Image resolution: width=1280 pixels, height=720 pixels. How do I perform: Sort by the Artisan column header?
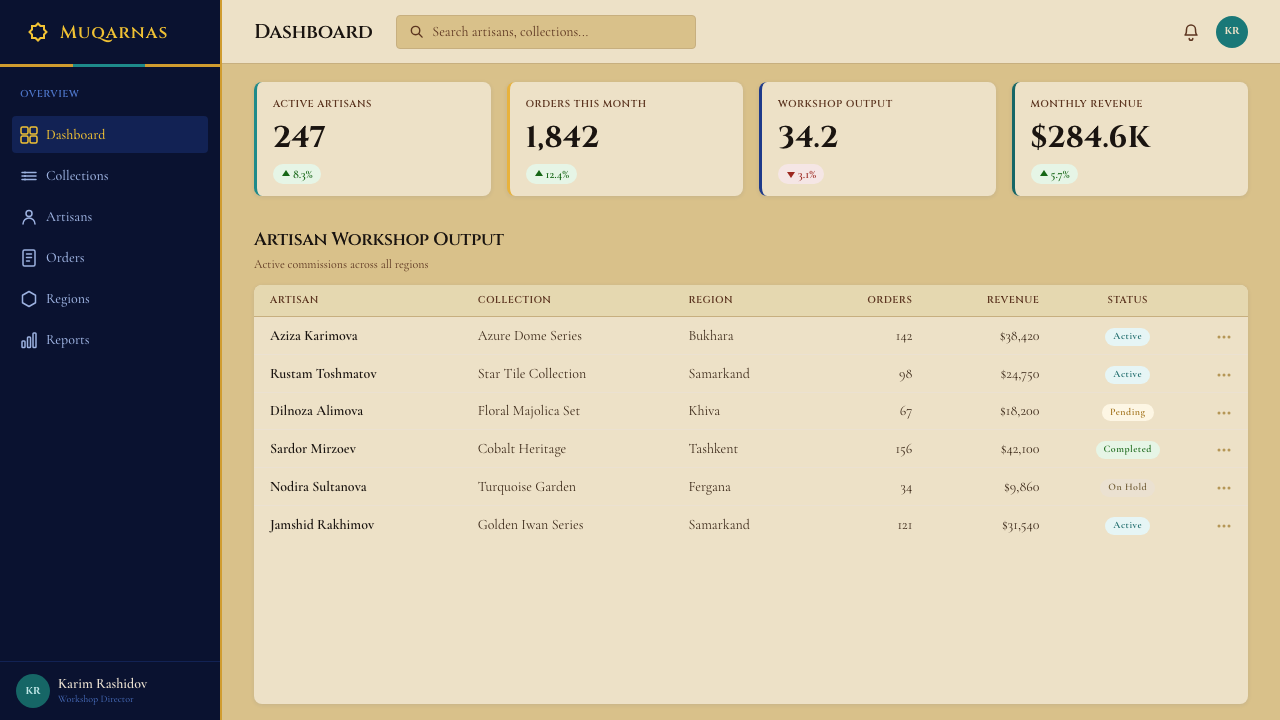coord(294,300)
